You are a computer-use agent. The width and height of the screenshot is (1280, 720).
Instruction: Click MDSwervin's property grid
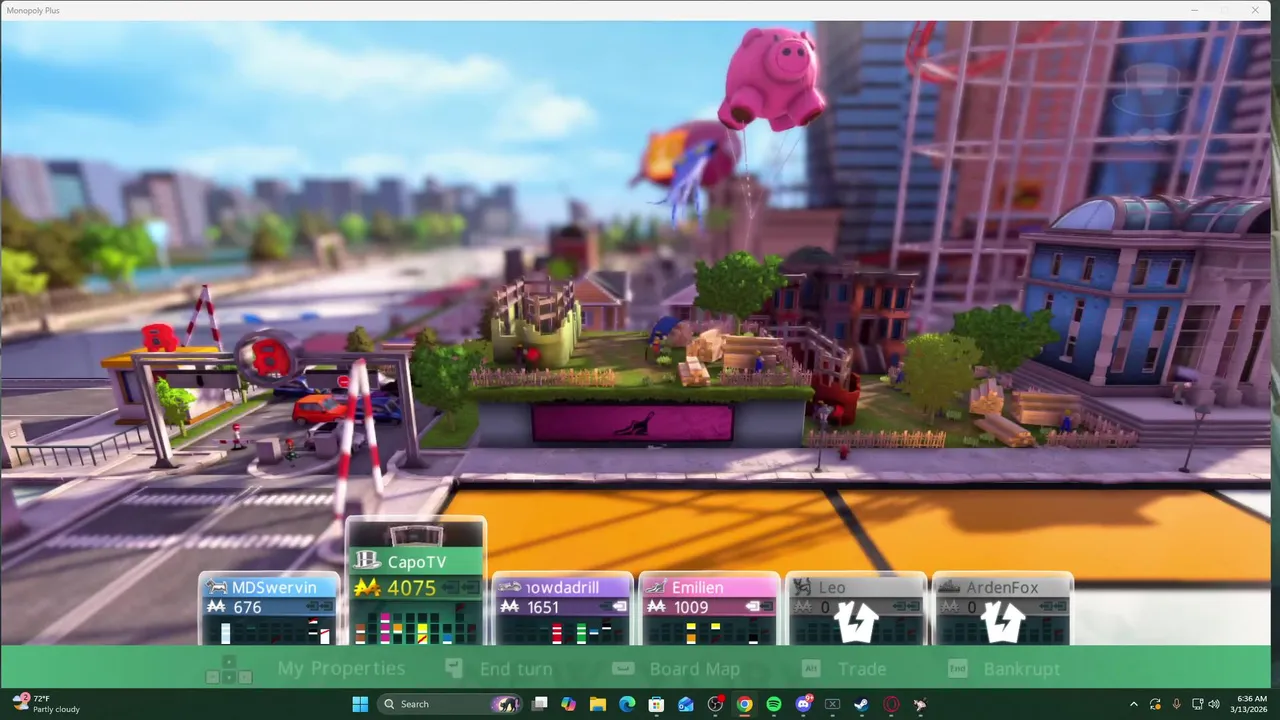(x=269, y=631)
